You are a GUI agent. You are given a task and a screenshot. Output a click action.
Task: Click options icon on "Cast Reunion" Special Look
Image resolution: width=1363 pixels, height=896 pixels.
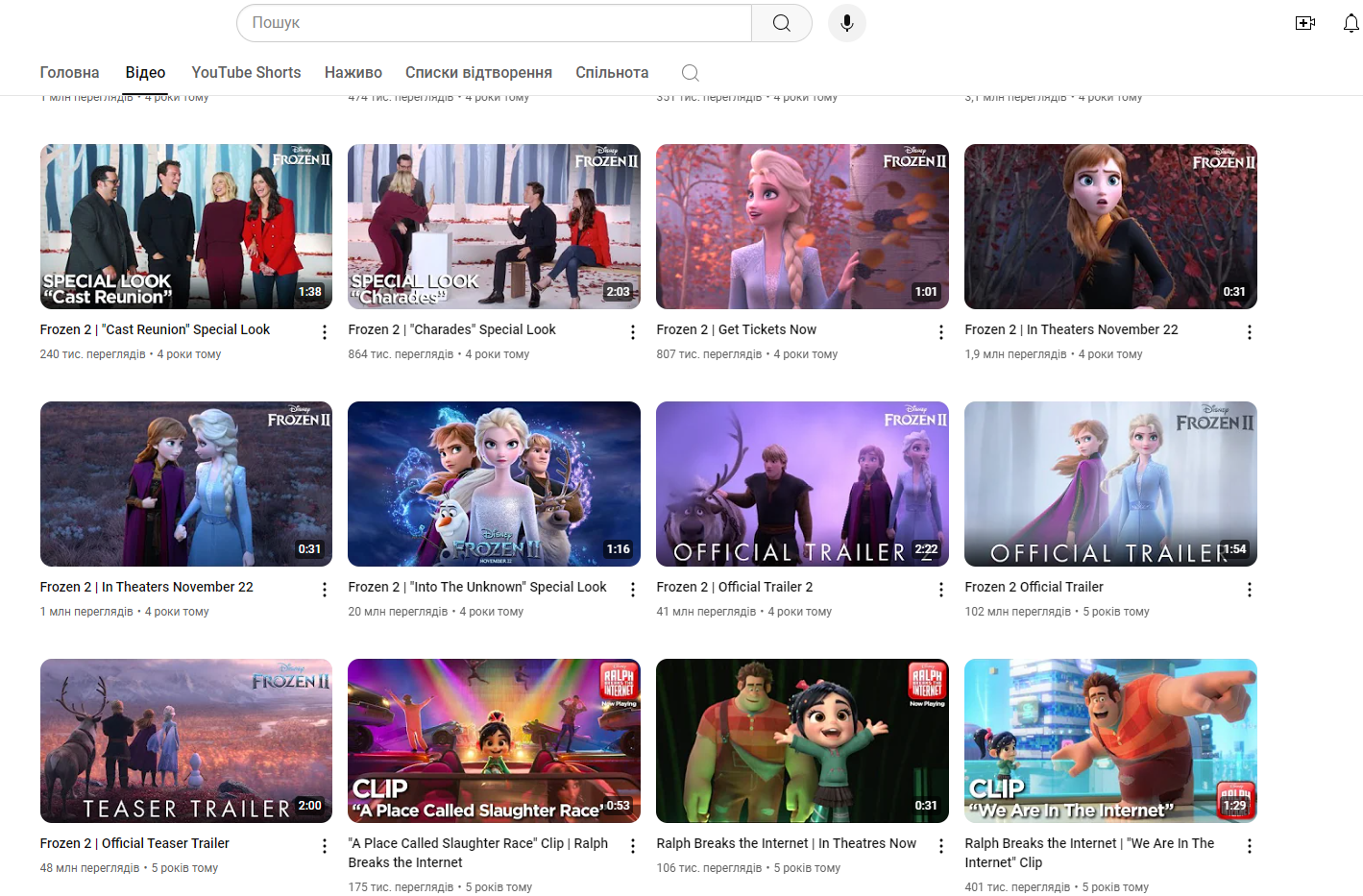324,331
